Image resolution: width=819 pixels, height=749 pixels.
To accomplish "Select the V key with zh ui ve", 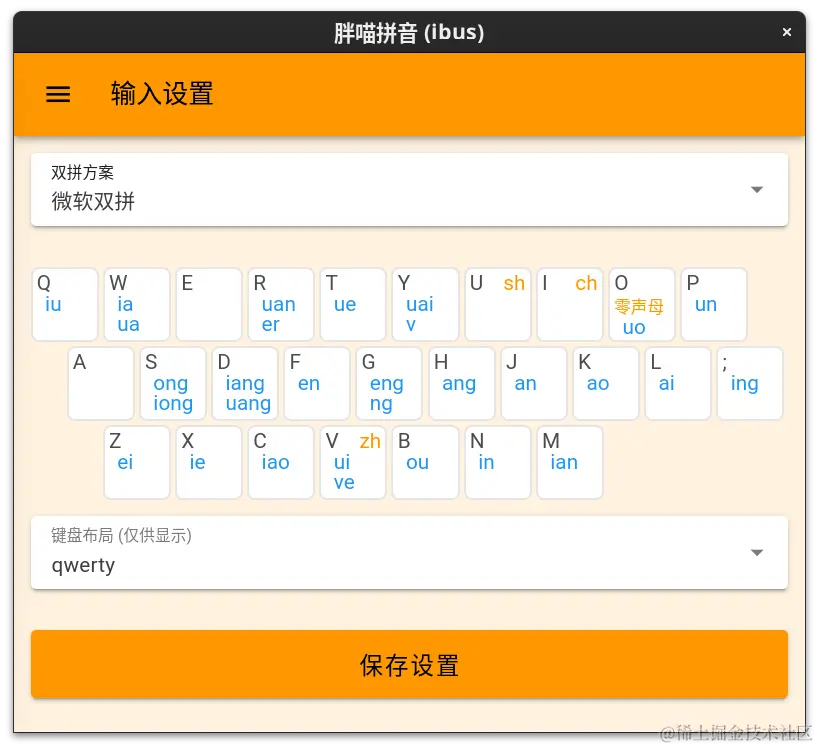I will point(353,462).
